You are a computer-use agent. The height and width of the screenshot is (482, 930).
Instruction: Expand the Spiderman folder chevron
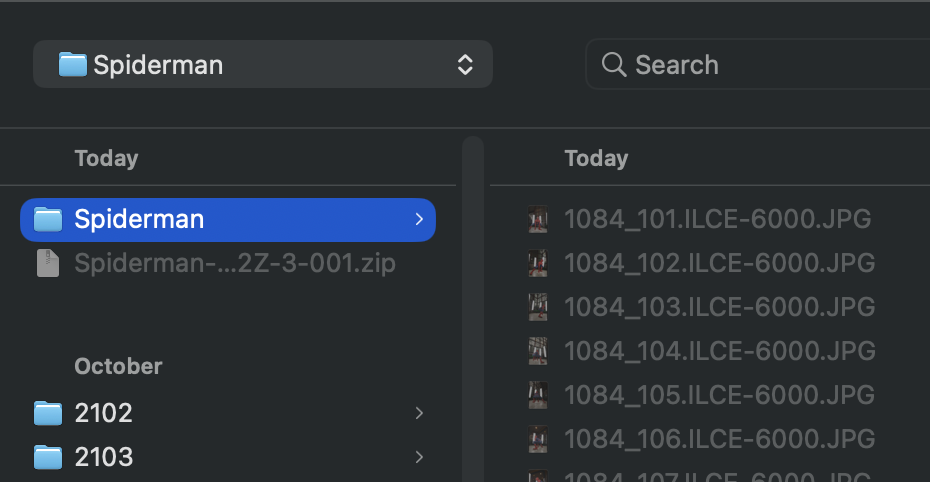(419, 219)
